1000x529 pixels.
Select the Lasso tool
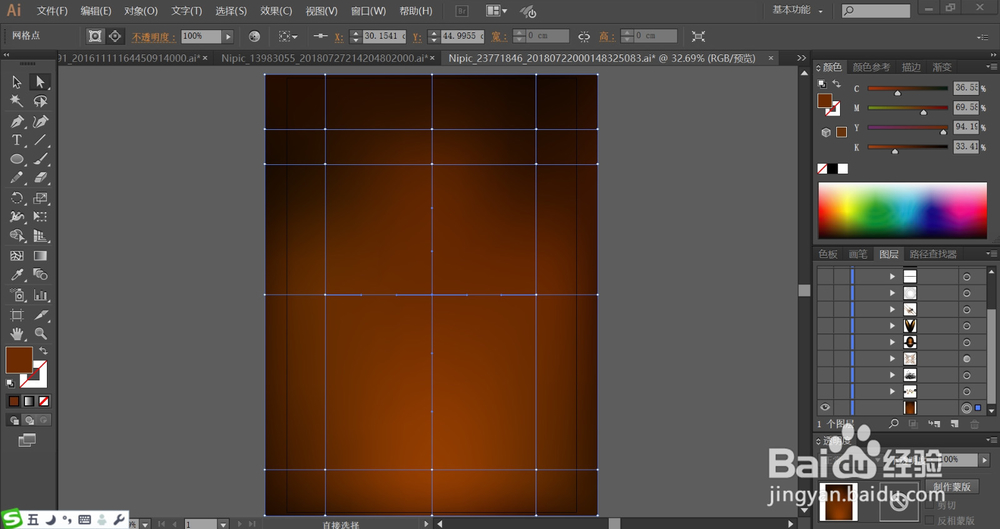coord(40,101)
